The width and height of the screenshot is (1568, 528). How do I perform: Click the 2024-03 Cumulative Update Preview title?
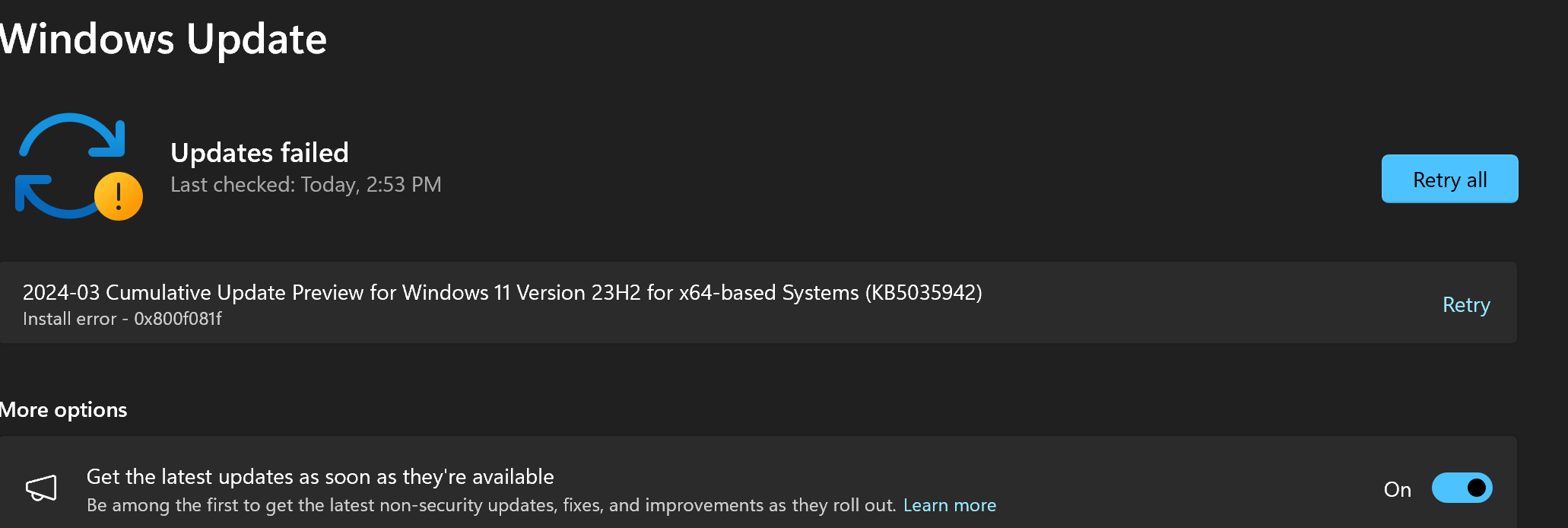pos(502,293)
